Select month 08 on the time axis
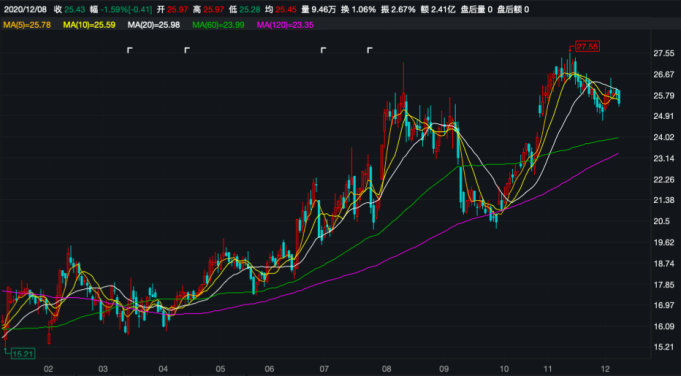The height and width of the screenshot is (376, 681). click(387, 369)
